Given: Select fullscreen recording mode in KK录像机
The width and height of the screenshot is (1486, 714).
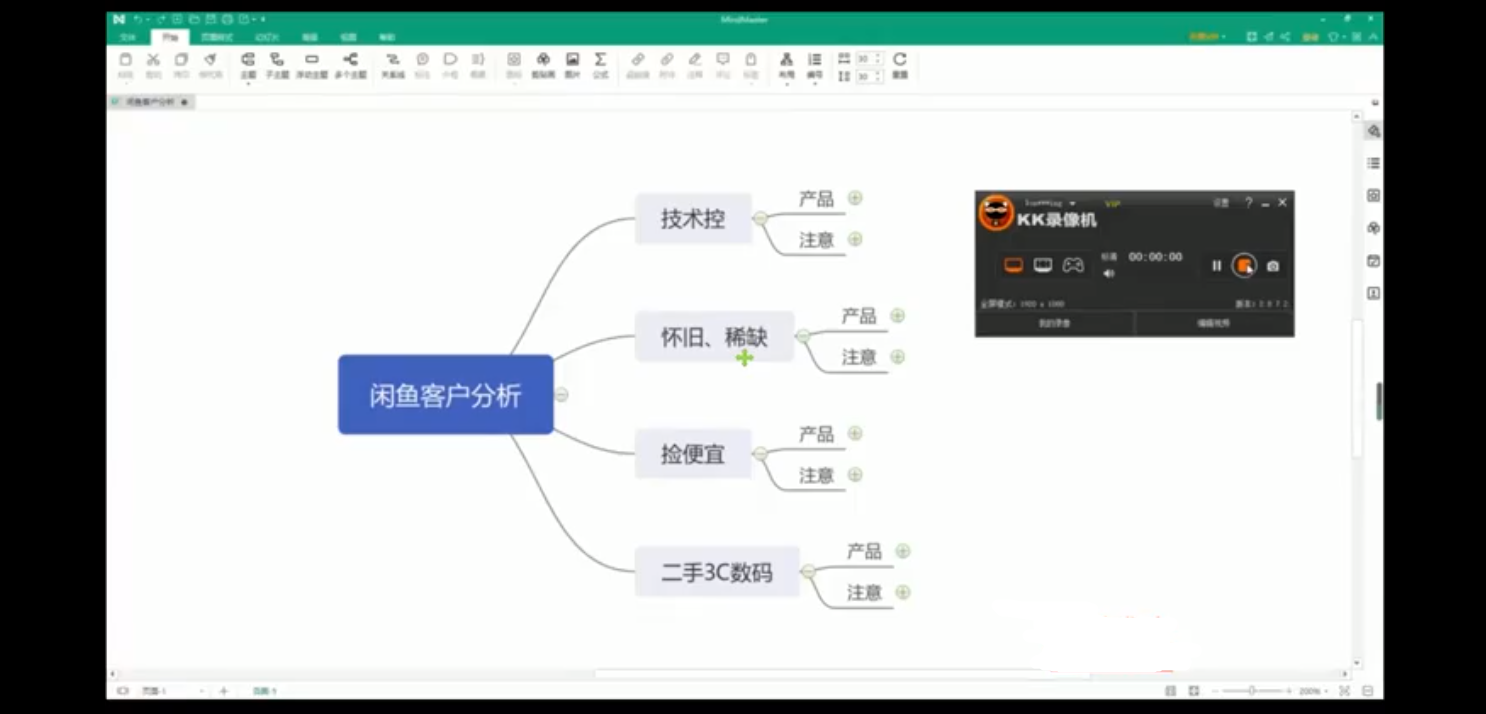Looking at the screenshot, I should pos(1014,265).
